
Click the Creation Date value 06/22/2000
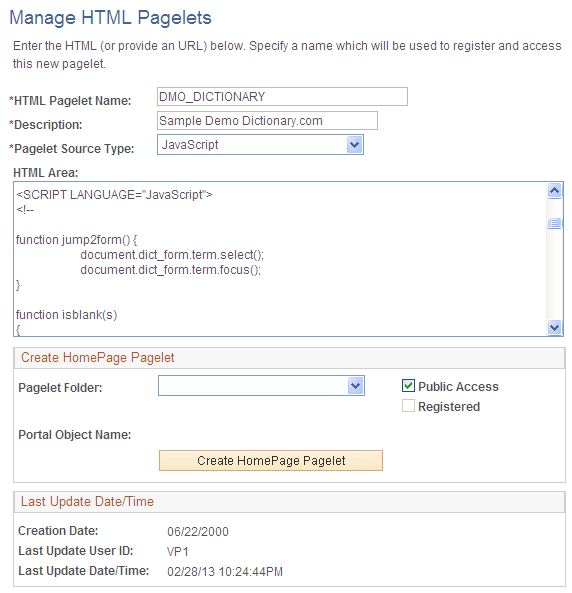(x=198, y=531)
